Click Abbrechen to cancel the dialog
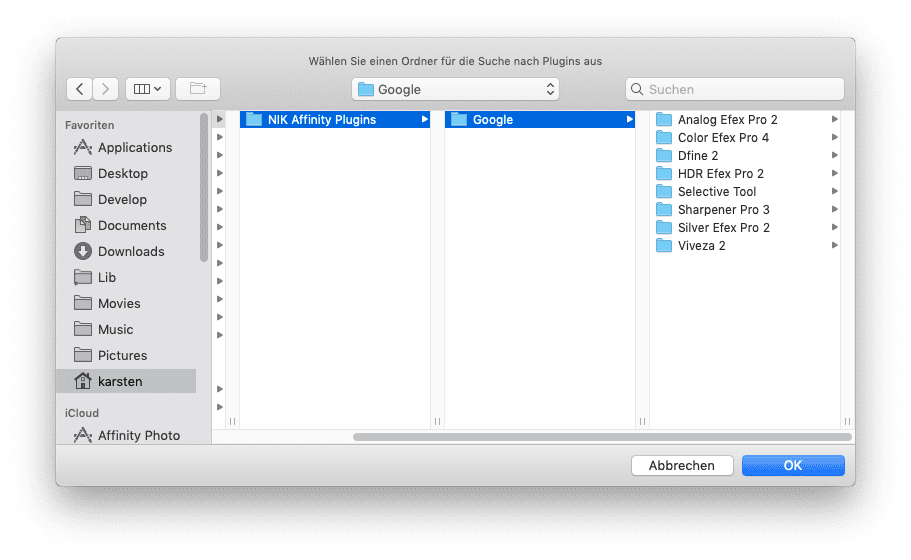The width and height of the screenshot is (911, 560). tap(682, 465)
